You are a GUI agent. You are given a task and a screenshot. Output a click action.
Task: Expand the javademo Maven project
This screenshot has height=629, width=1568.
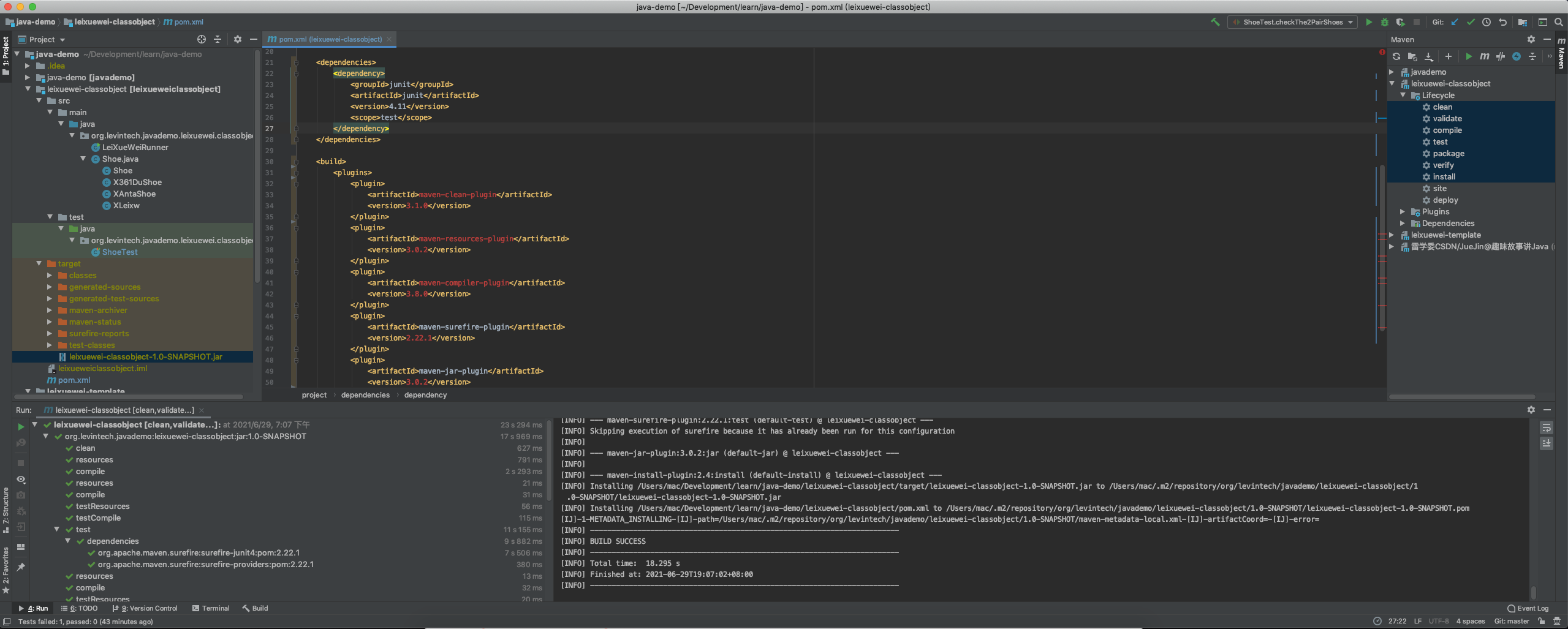tap(1392, 72)
